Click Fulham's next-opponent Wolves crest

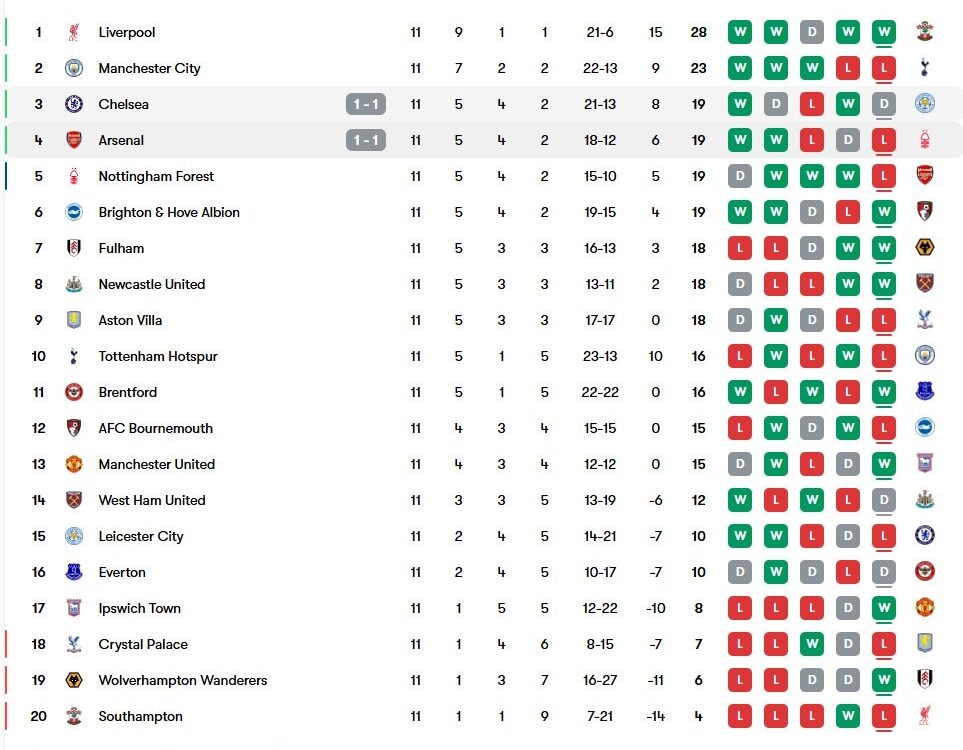point(924,248)
